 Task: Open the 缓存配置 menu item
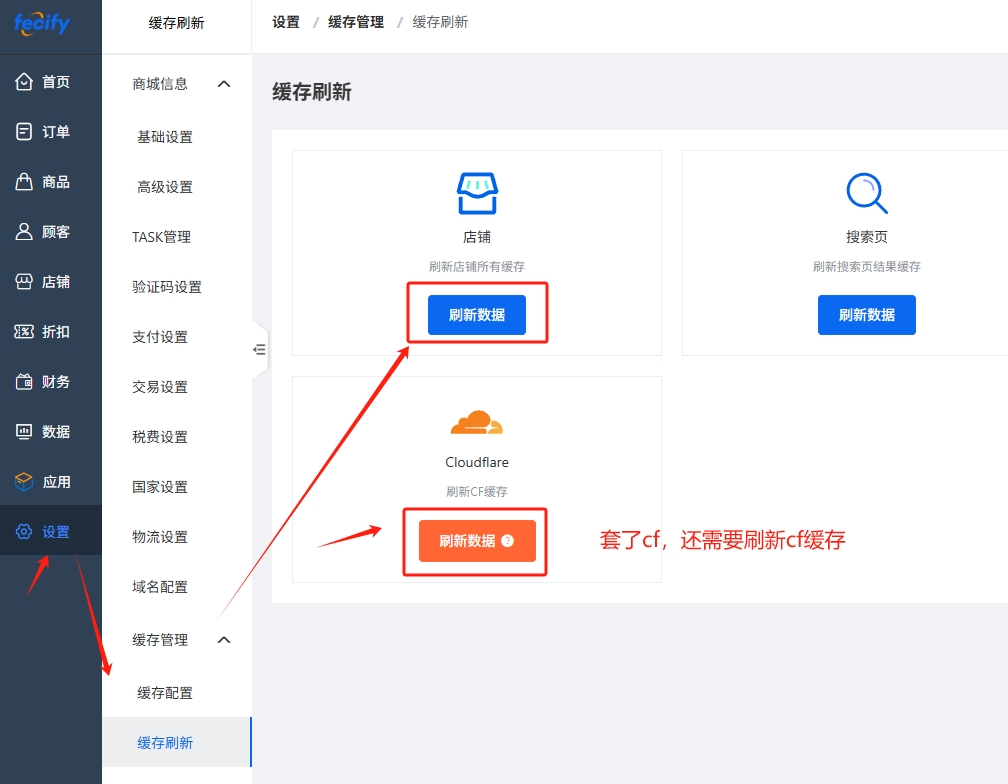(x=165, y=693)
